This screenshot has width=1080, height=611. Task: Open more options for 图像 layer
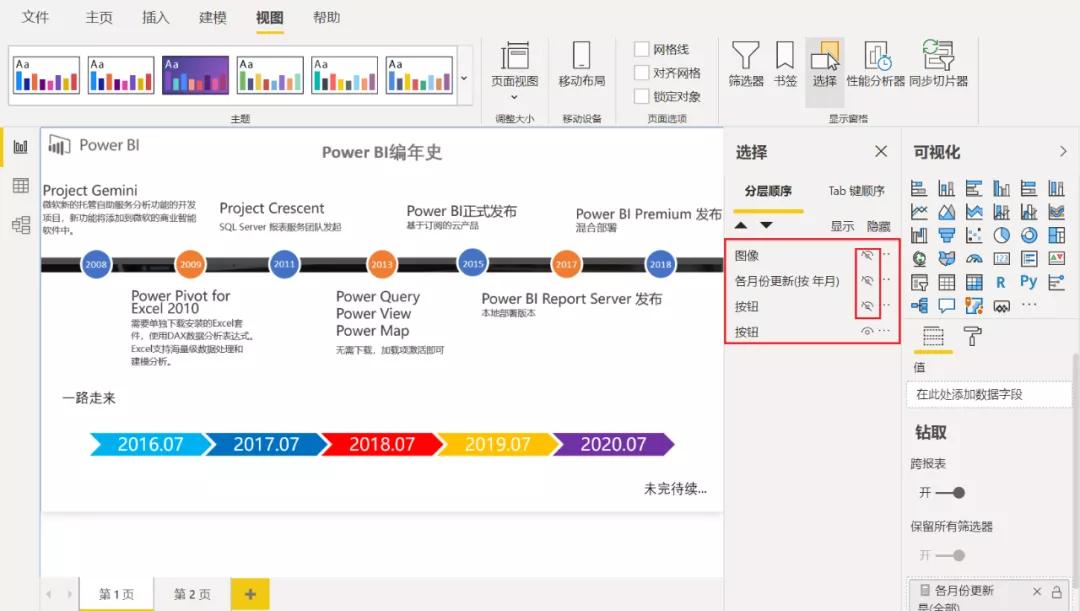[886, 255]
